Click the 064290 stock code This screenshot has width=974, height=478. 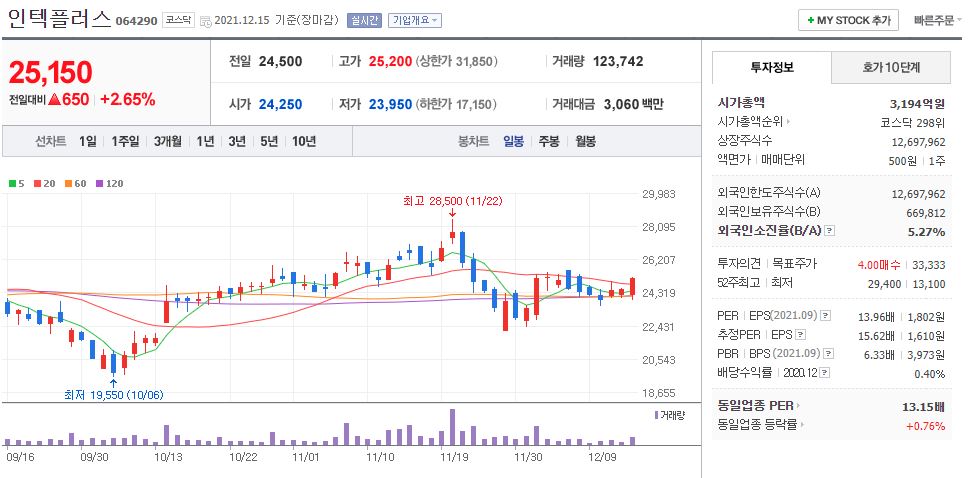pyautogui.click(x=137, y=22)
